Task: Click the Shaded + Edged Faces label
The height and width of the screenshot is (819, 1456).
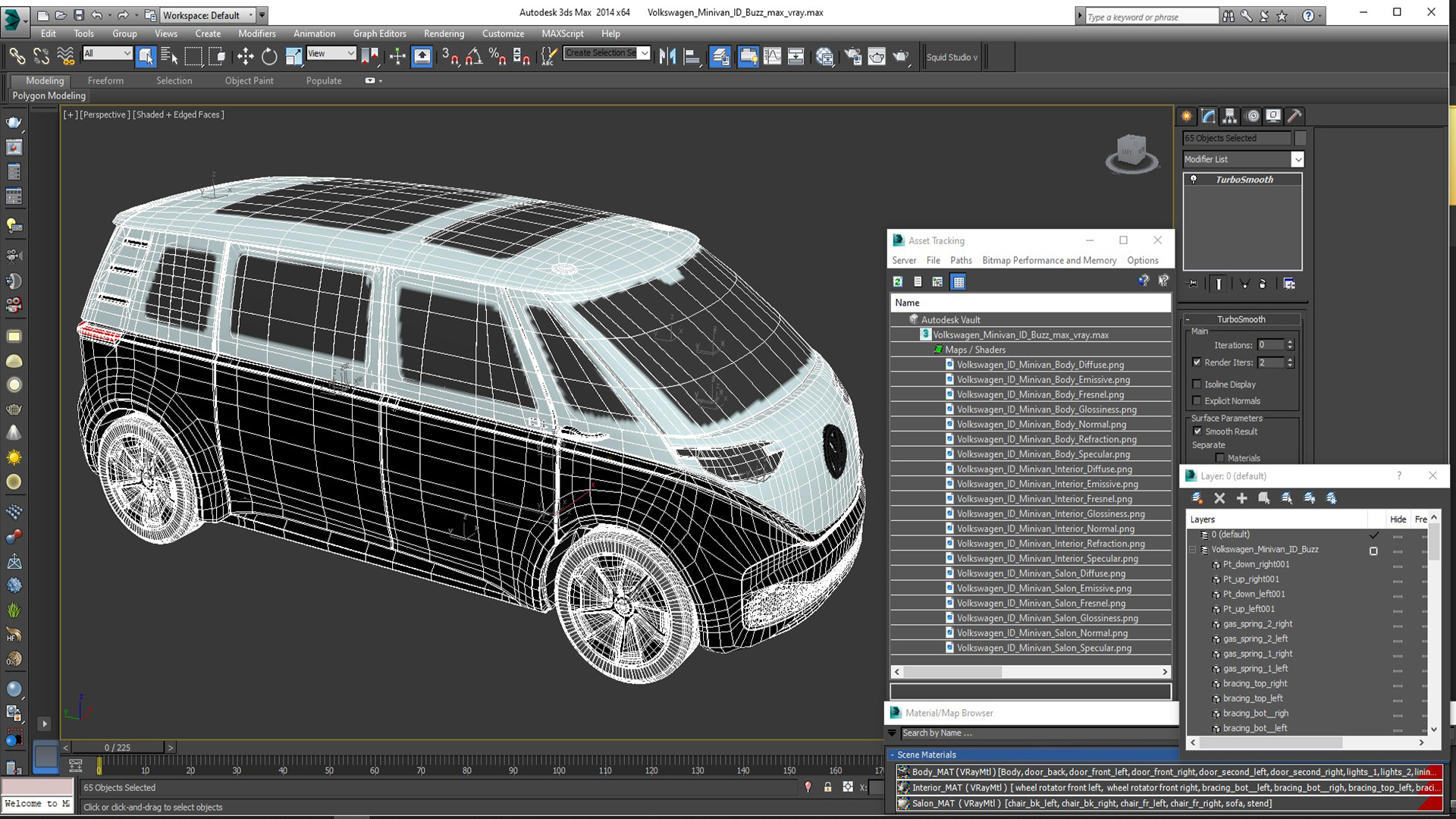Action: pyautogui.click(x=178, y=115)
